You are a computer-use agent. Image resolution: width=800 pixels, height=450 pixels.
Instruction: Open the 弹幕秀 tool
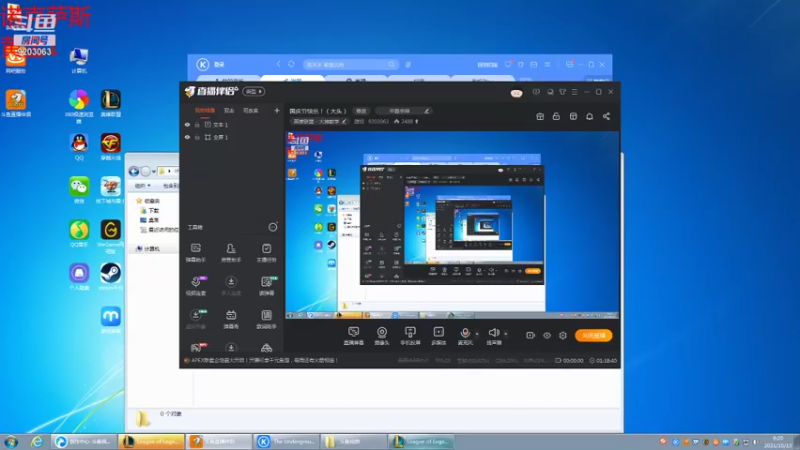[x=231, y=319]
